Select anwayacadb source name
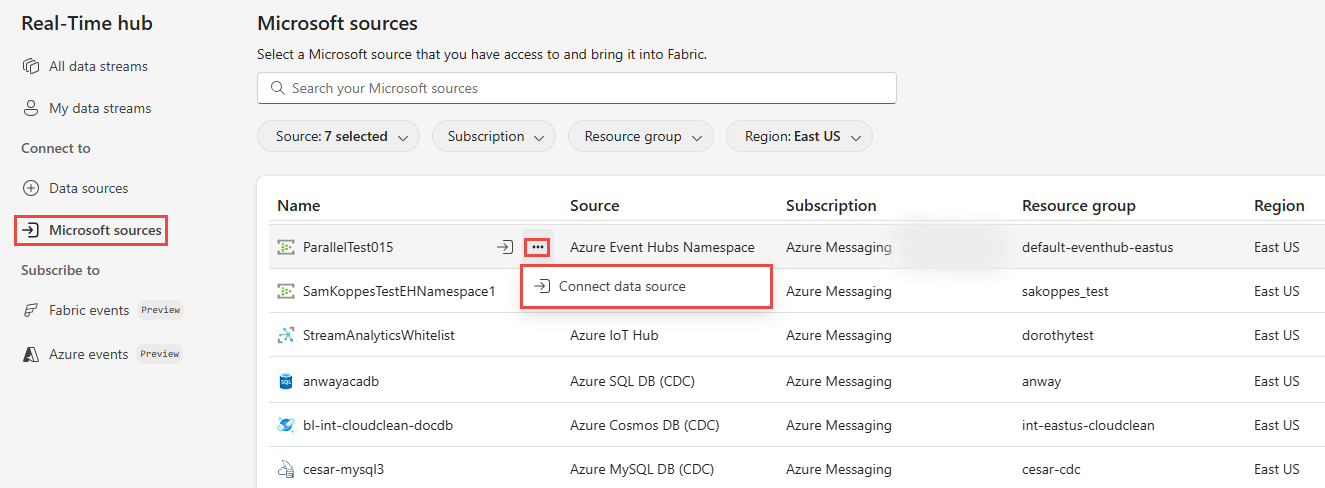The width and height of the screenshot is (1325, 488). pos(341,381)
